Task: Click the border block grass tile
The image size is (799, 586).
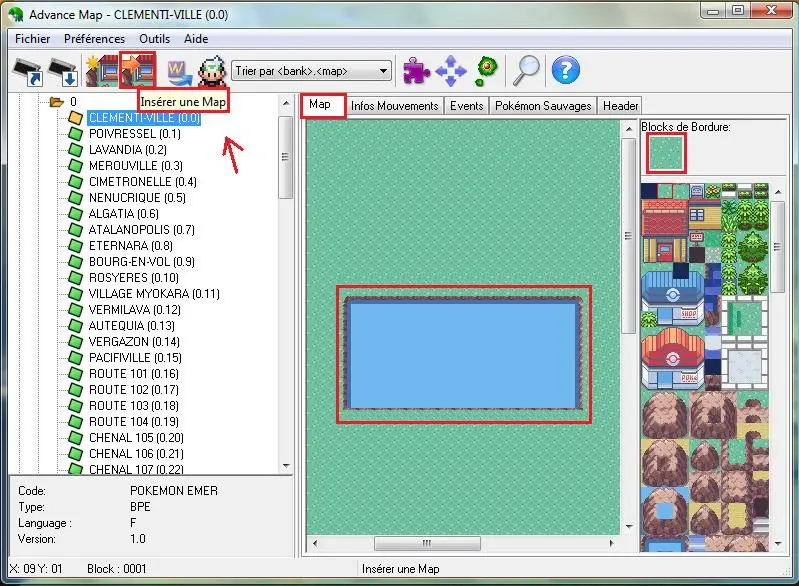Action: [667, 153]
